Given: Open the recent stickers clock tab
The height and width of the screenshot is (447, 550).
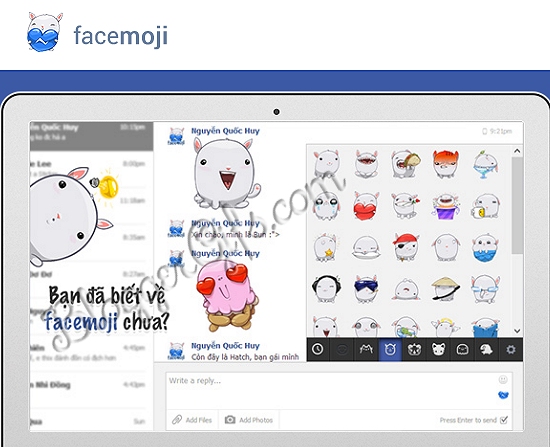Looking at the screenshot, I should coord(318,349).
